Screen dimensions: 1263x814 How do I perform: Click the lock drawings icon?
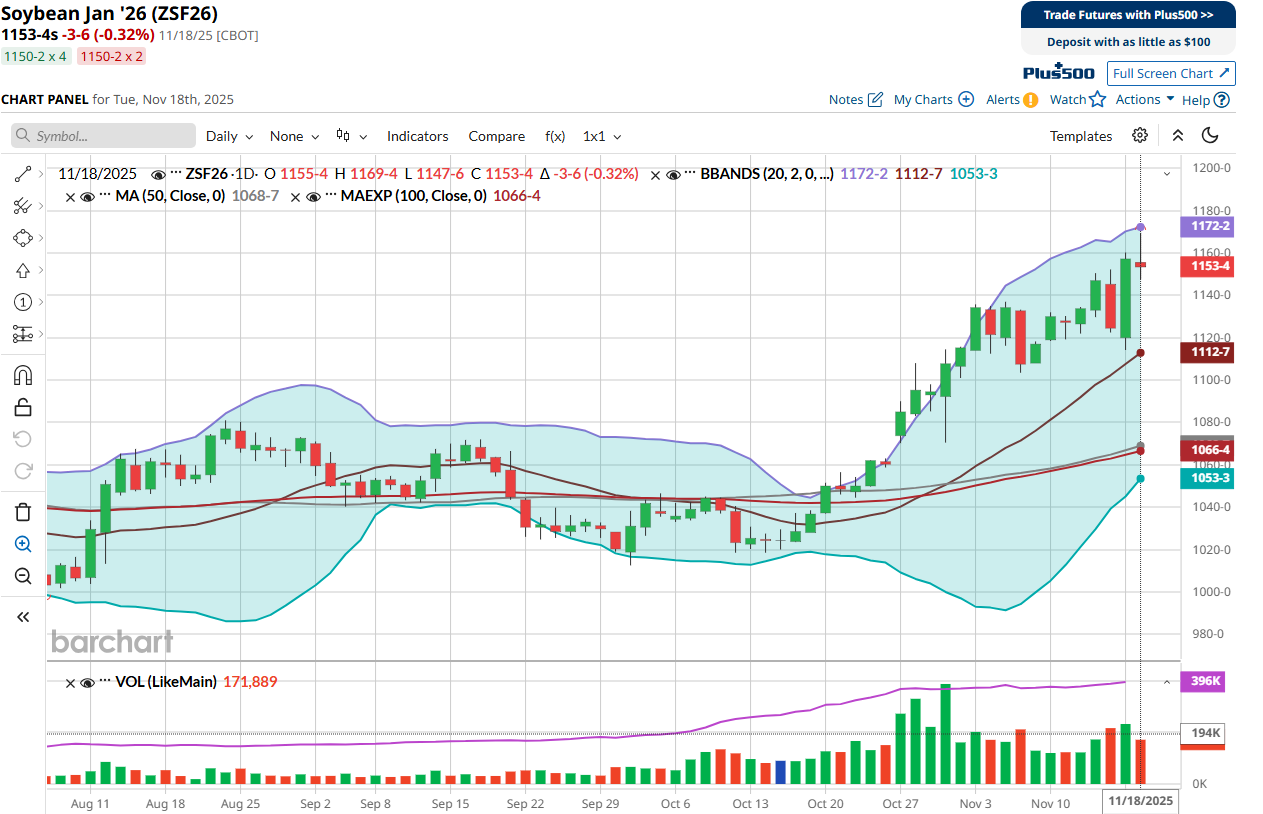[22, 407]
